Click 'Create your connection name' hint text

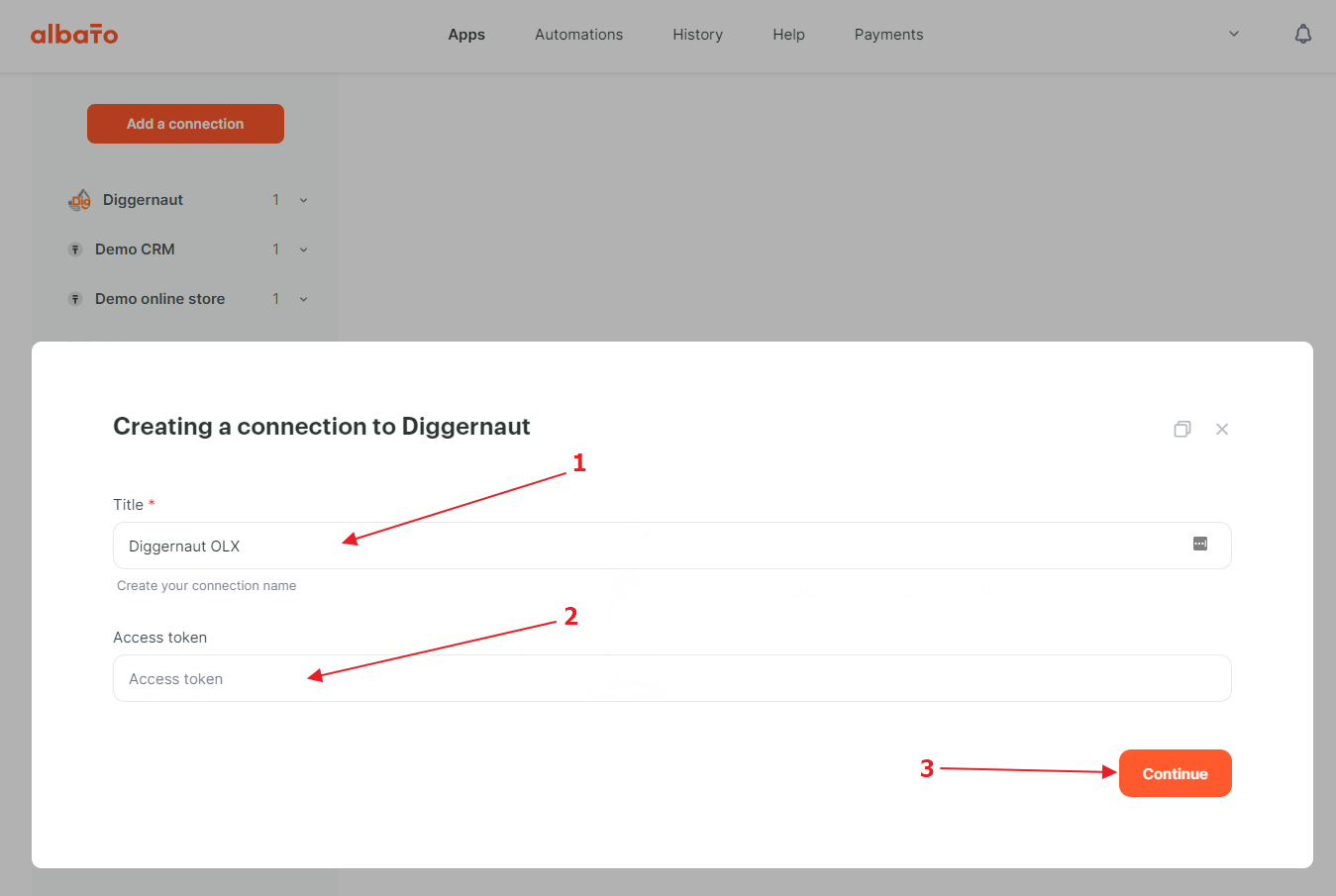point(207,586)
